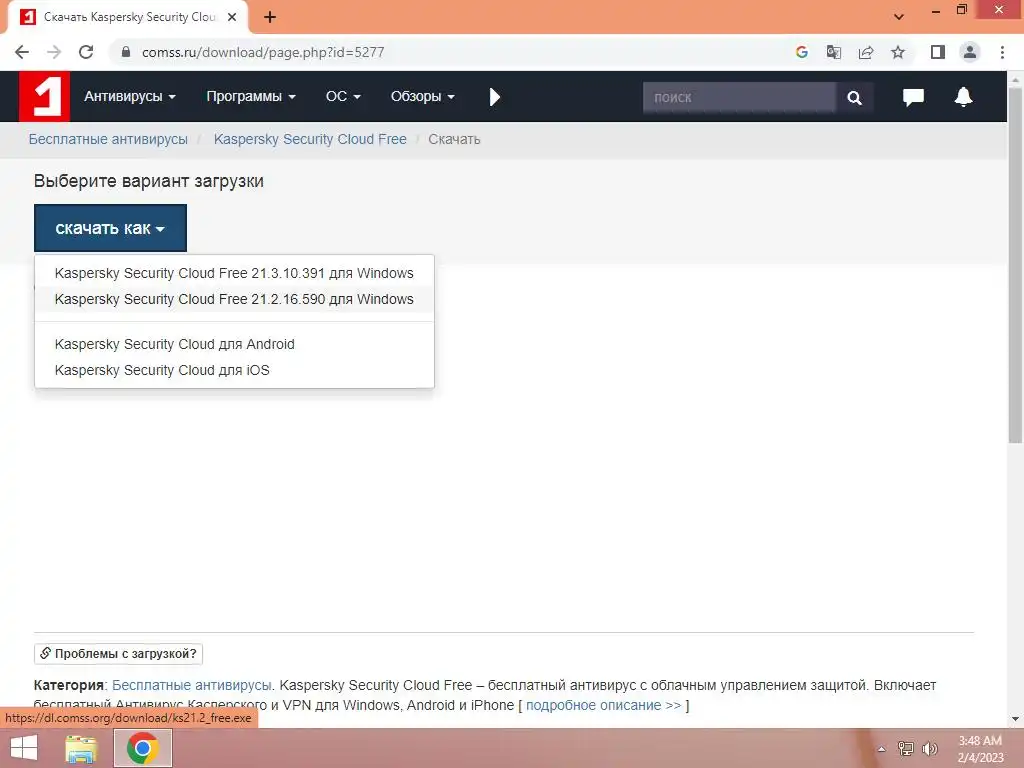Click the Comss red logo icon
The height and width of the screenshot is (768, 1024).
(x=44, y=97)
